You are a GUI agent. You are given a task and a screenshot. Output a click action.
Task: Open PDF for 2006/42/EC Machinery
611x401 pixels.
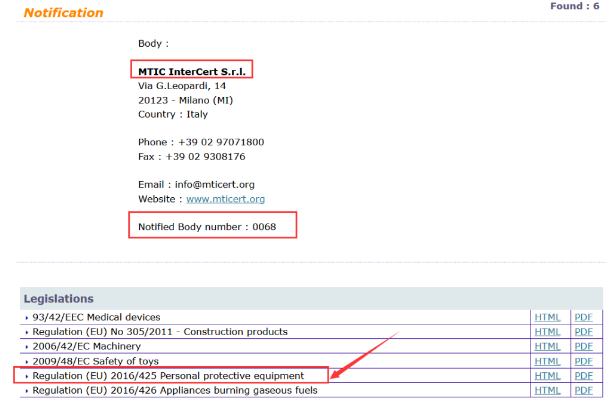583,346
